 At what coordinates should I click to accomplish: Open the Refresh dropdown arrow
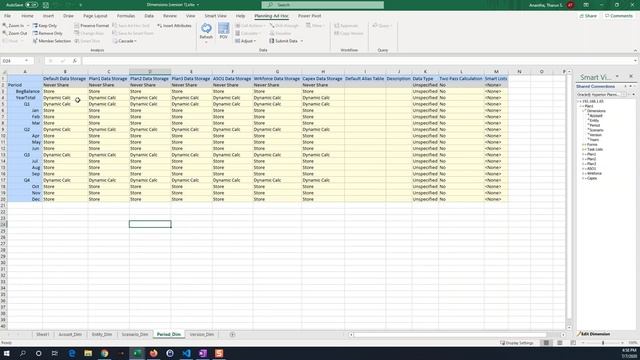coord(206,42)
